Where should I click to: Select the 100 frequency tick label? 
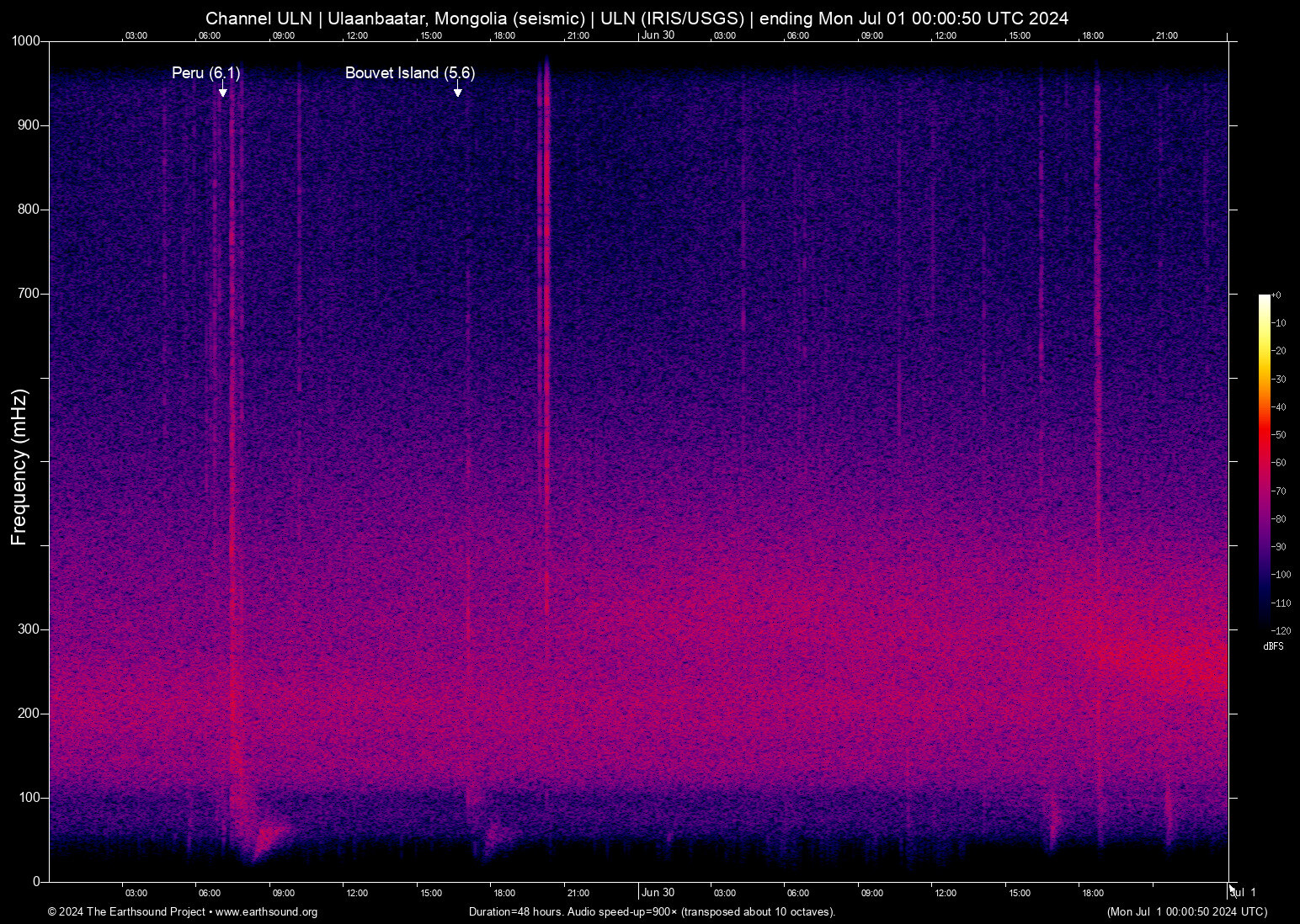point(29,798)
